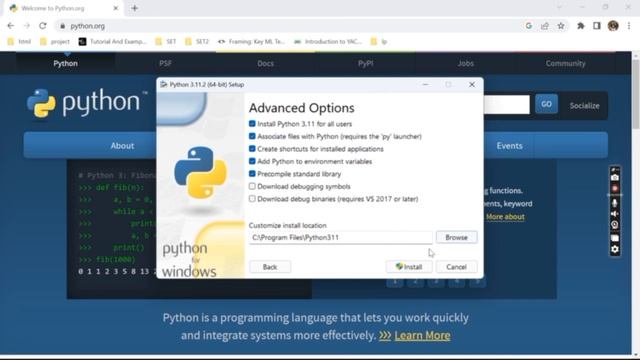Select Docs in site top navigation
The height and width of the screenshot is (360, 640).
265,63
